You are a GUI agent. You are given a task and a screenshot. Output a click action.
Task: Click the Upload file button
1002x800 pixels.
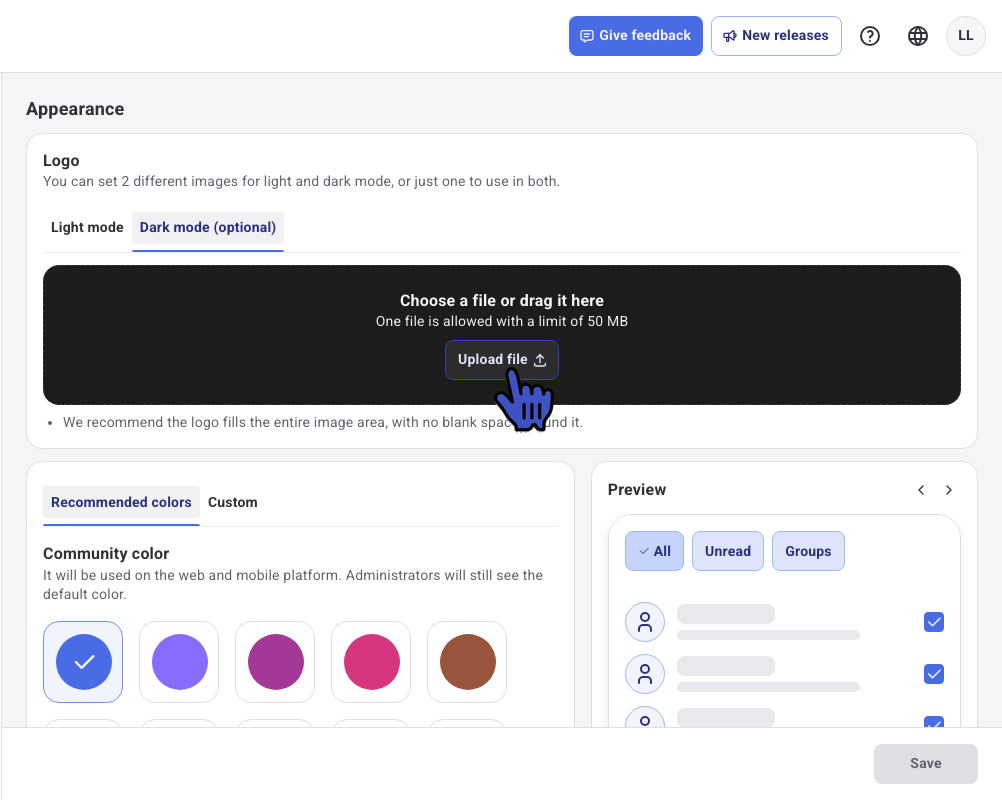click(x=502, y=360)
